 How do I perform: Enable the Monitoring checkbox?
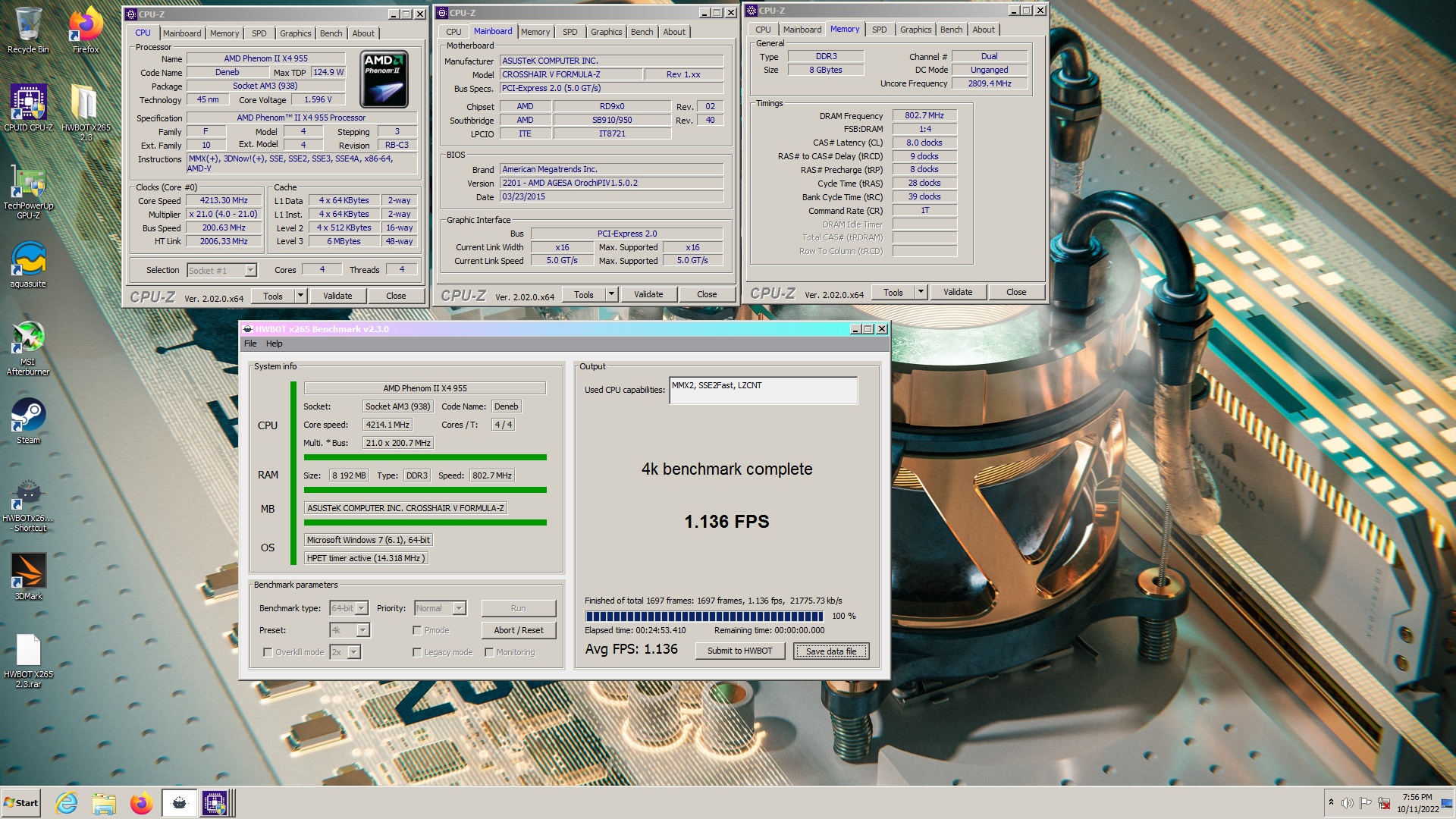(489, 652)
